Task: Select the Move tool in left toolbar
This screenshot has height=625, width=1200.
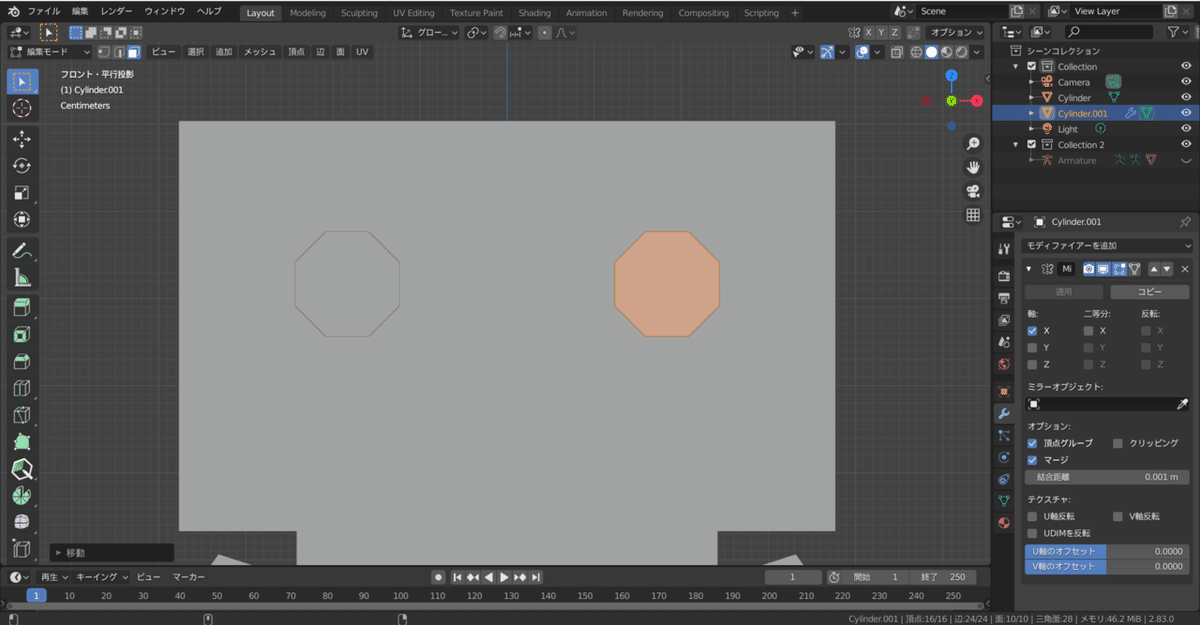Action: 22,139
